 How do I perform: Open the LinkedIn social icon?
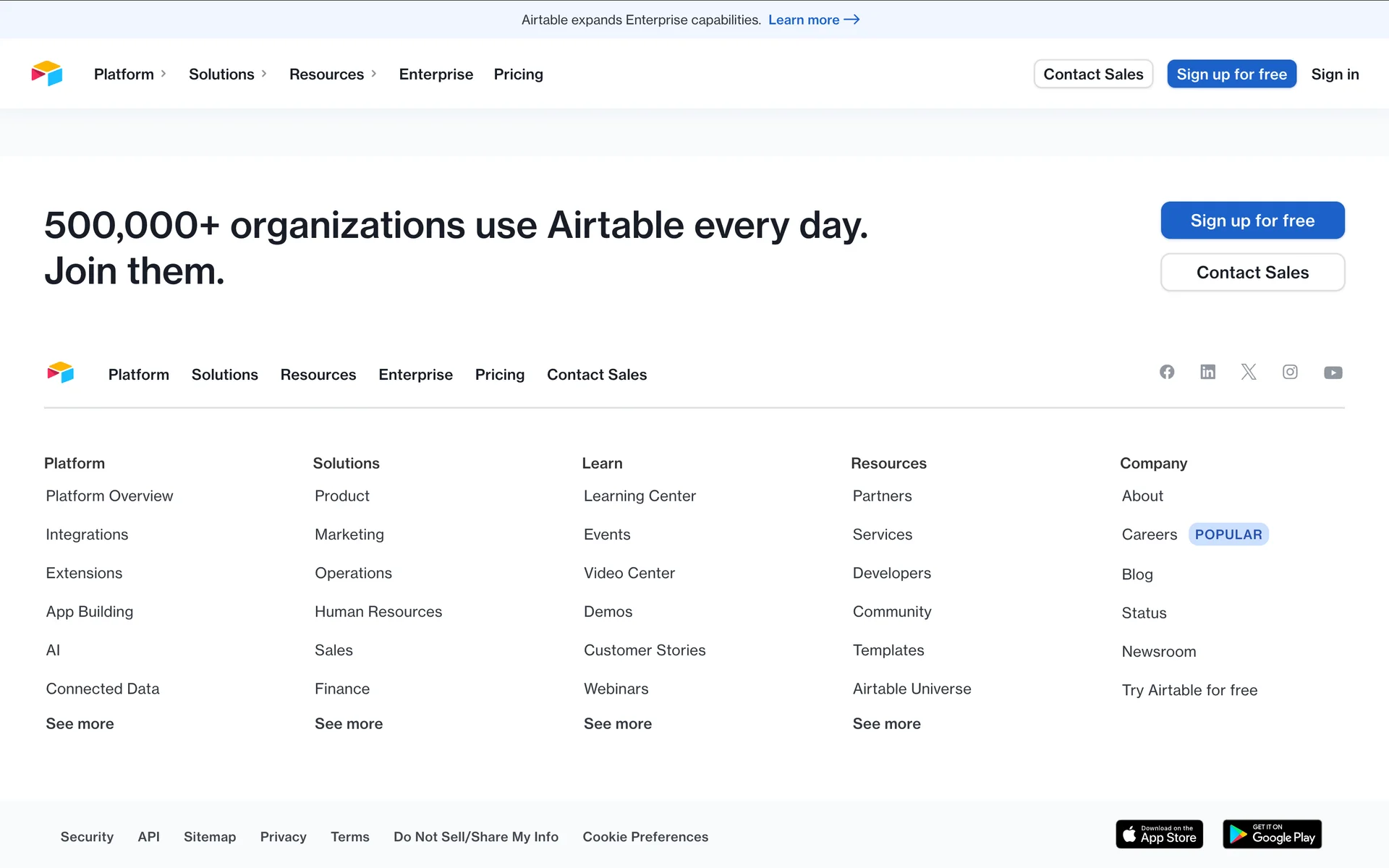tap(1207, 372)
